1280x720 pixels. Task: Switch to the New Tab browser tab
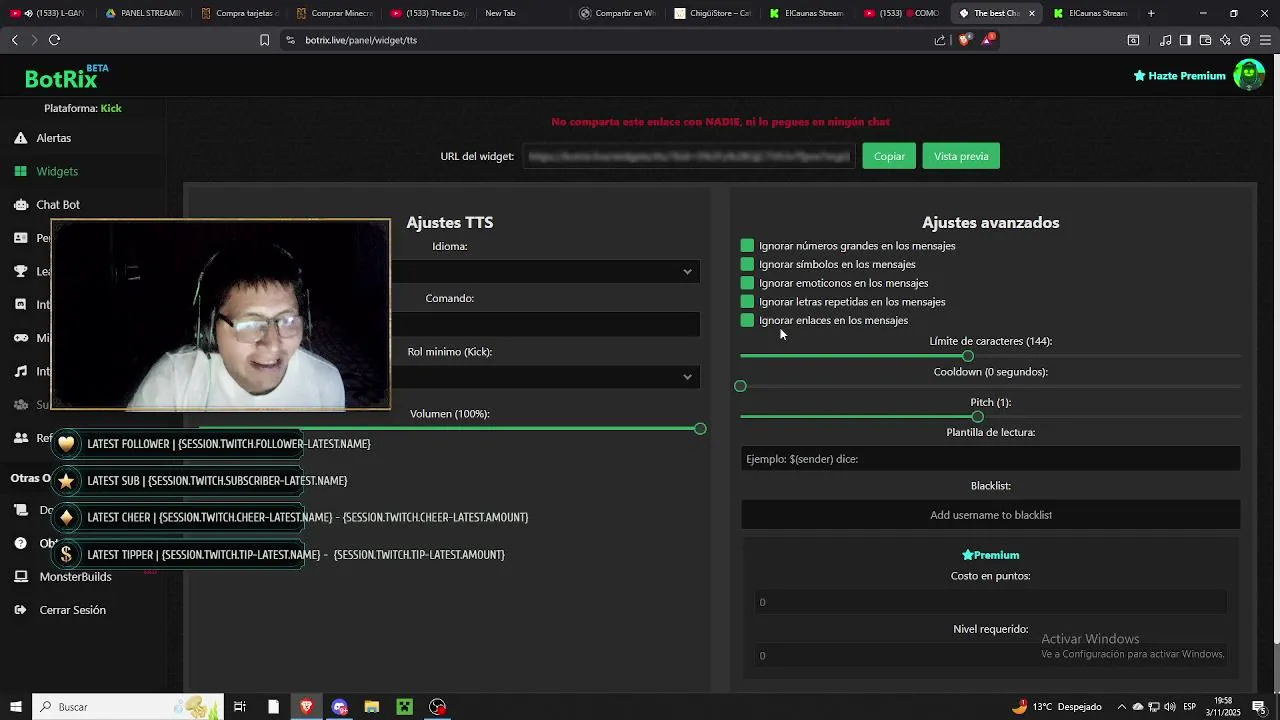tap(500, 13)
